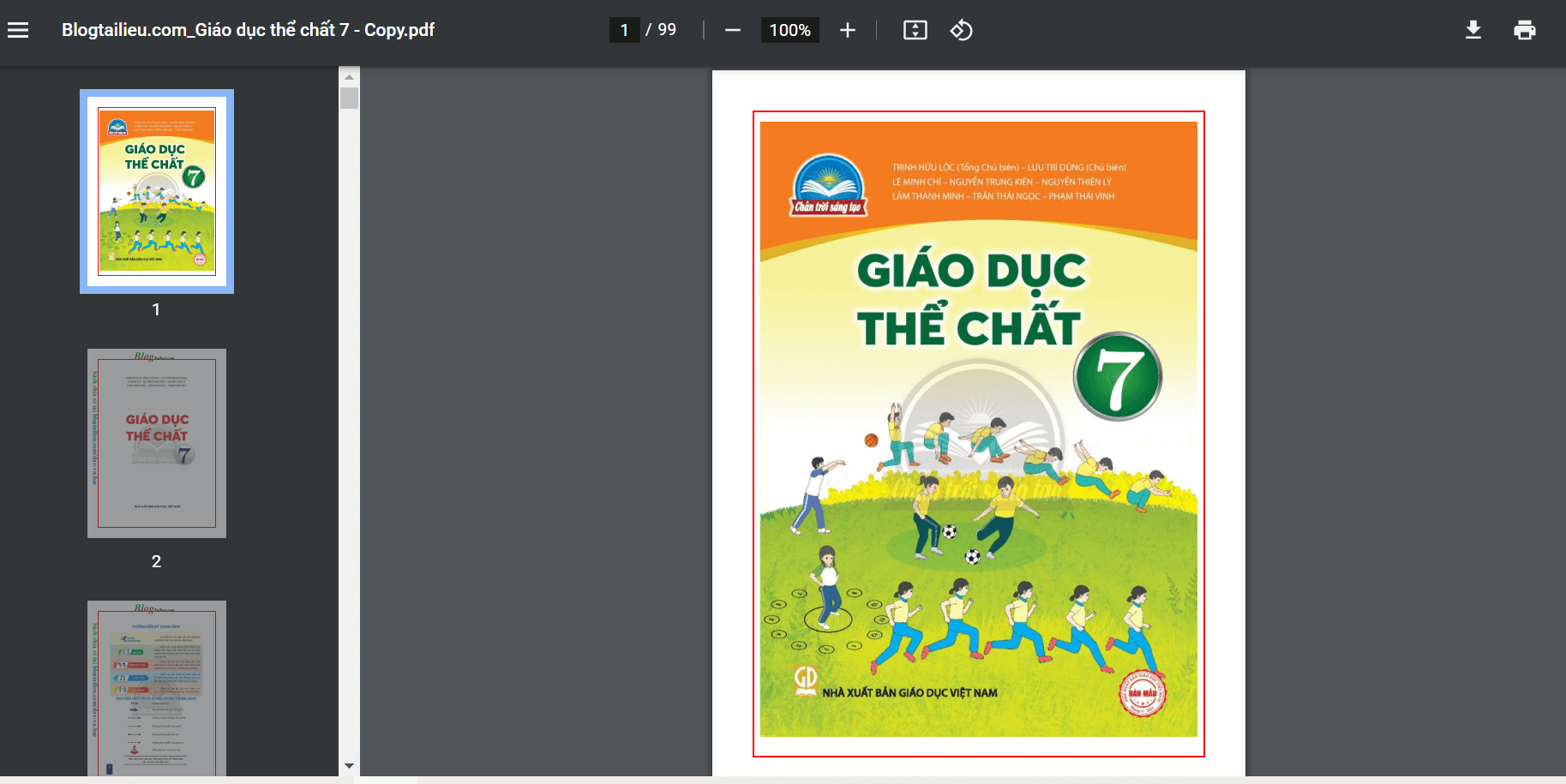Click the '/ 99' total pages text
The image size is (1566, 784).
661,30
